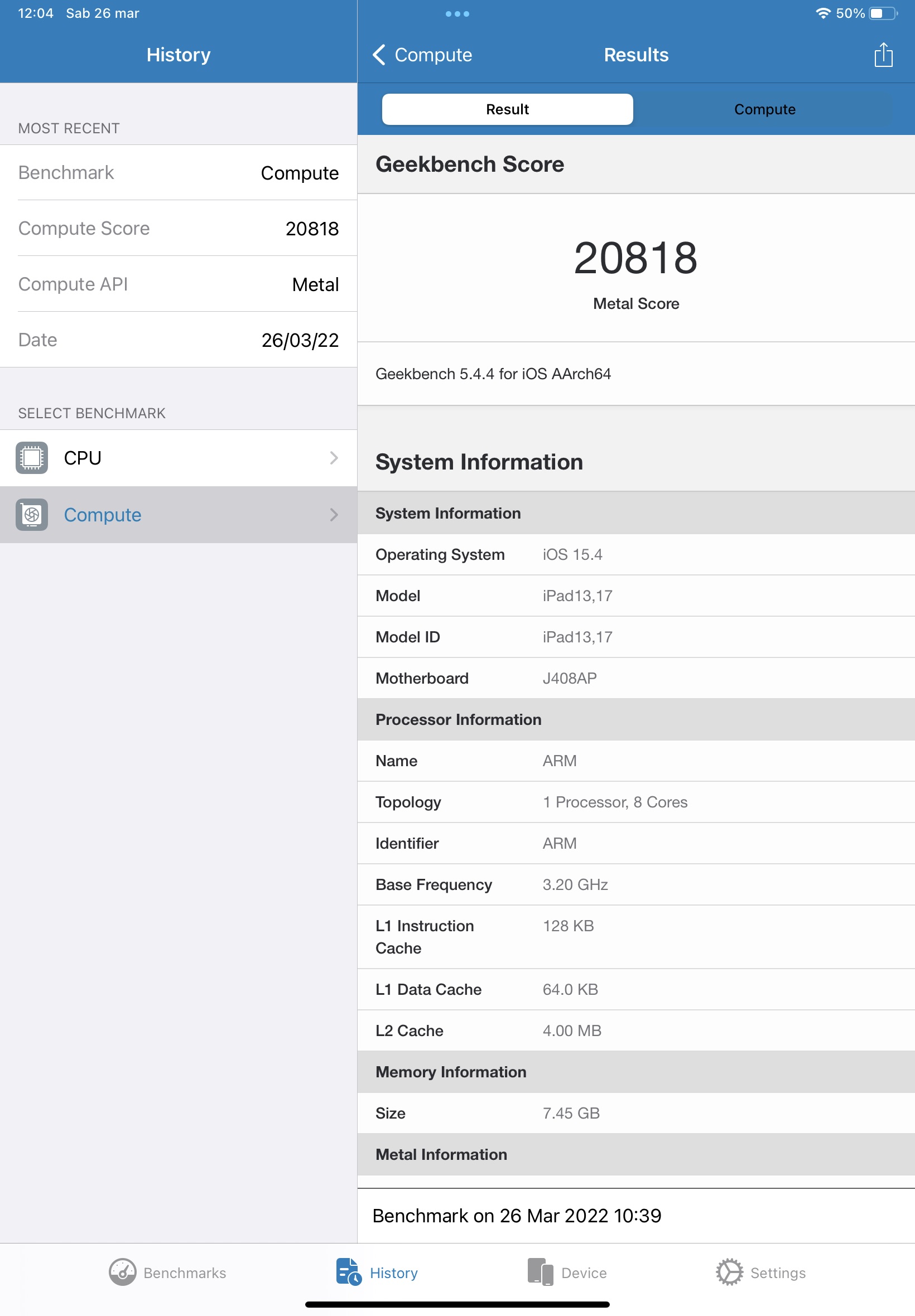Image resolution: width=915 pixels, height=1316 pixels.
Task: Open the Settings gear icon
Action: pyautogui.click(x=729, y=1272)
